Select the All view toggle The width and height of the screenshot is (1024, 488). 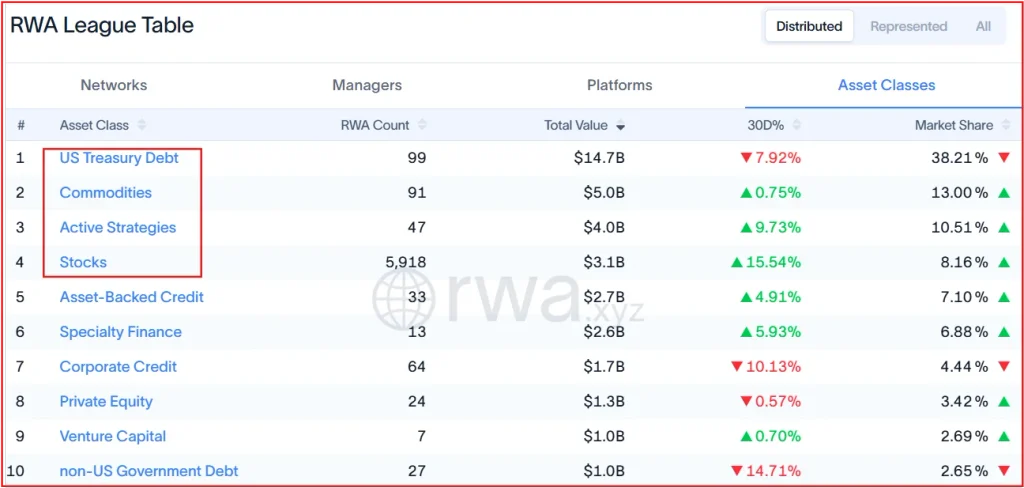point(984,27)
